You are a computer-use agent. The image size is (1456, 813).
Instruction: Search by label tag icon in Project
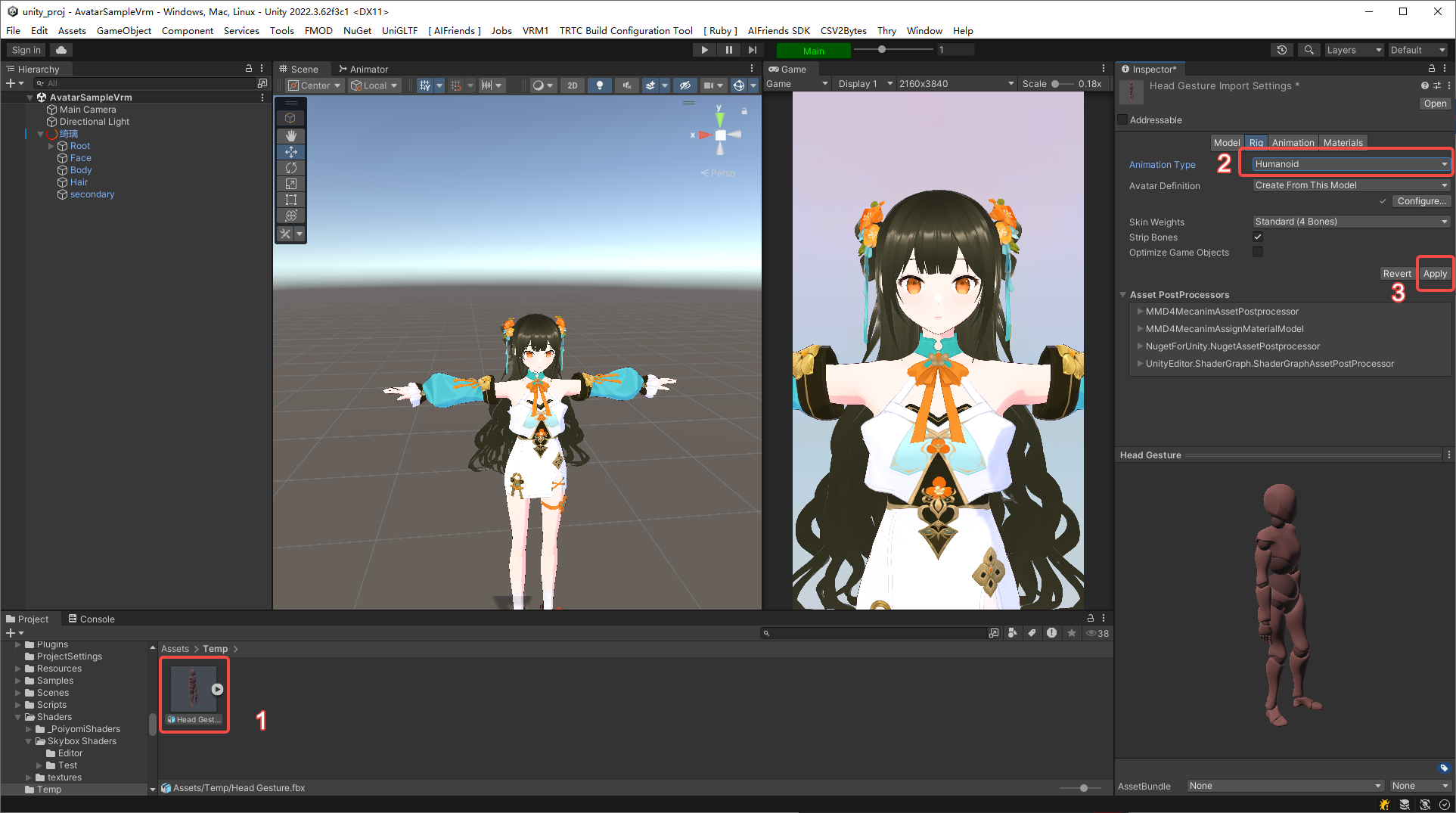click(1032, 633)
